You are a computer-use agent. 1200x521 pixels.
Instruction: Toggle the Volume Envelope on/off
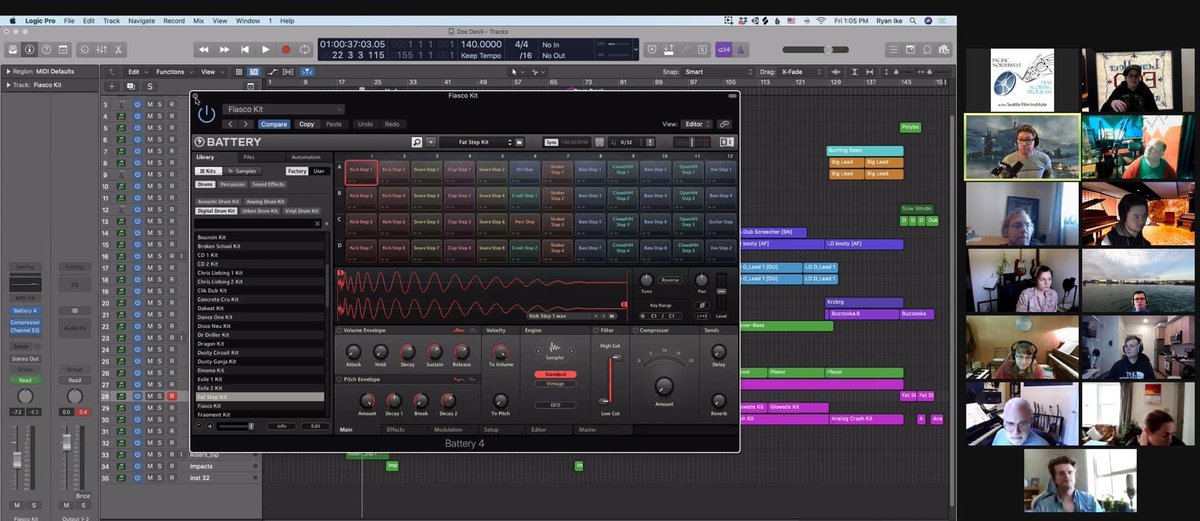339,330
